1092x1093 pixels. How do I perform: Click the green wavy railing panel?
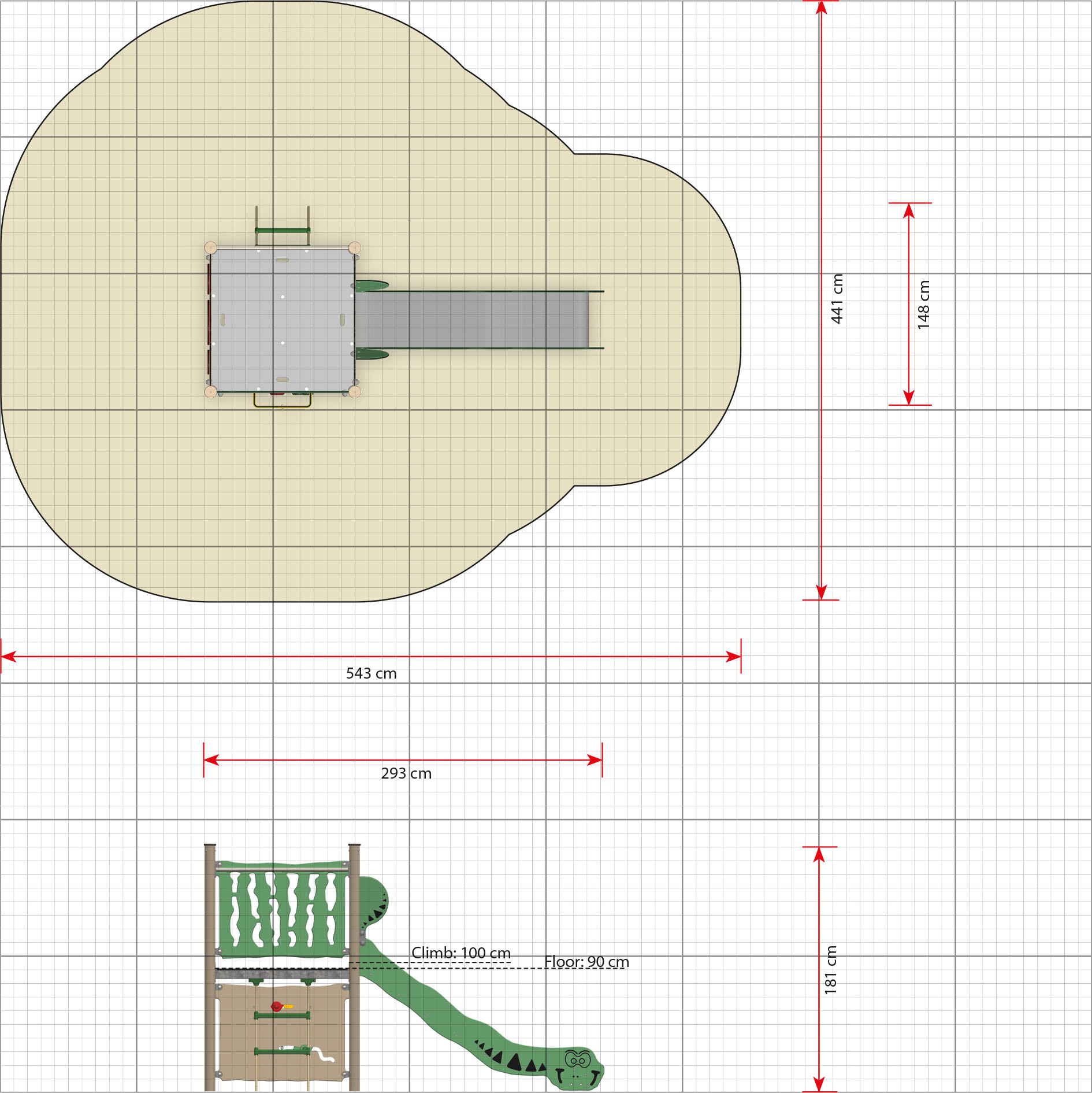tap(282, 910)
